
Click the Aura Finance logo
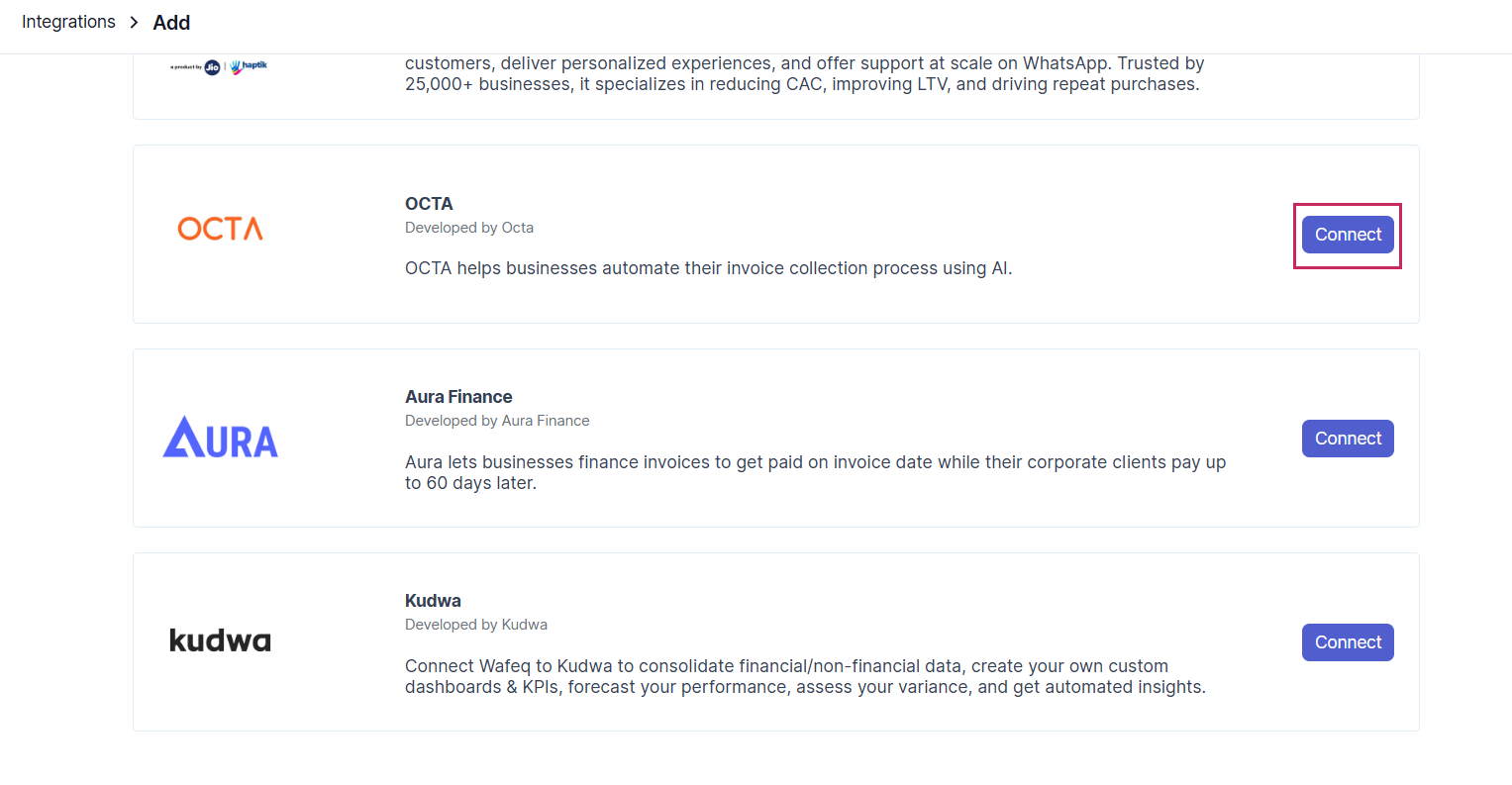coord(220,438)
